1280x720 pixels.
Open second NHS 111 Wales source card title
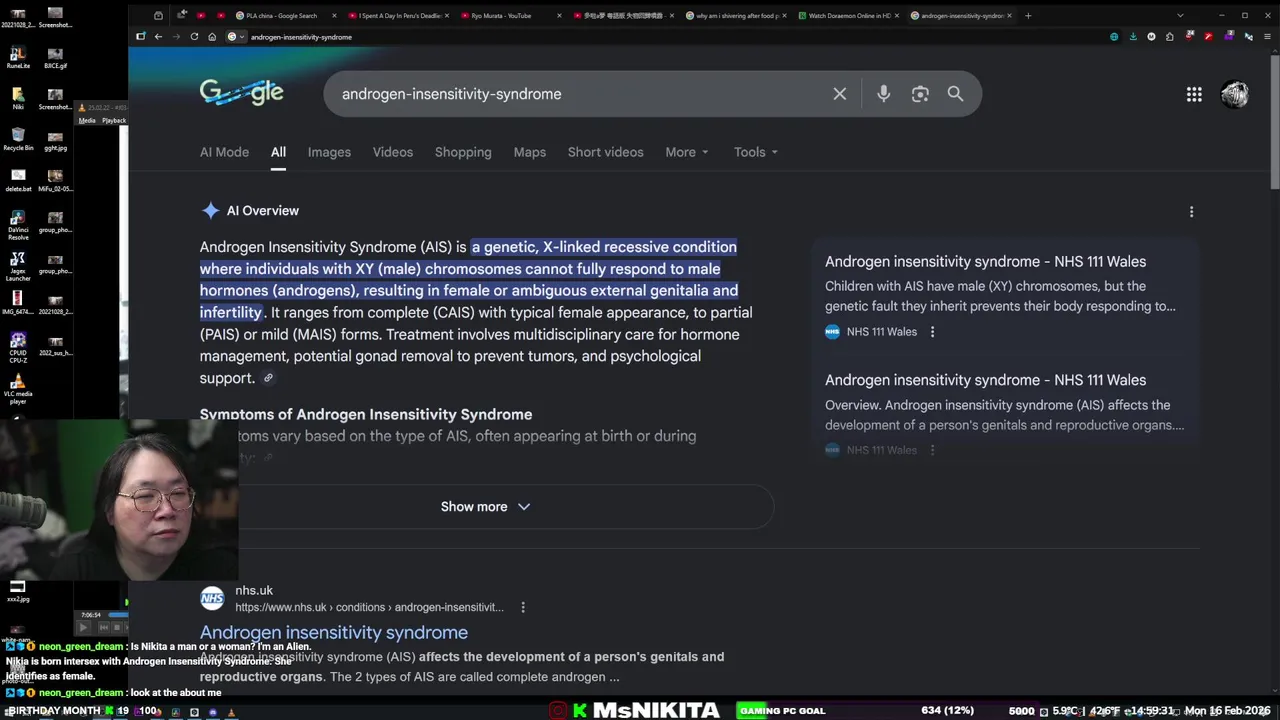[985, 380]
